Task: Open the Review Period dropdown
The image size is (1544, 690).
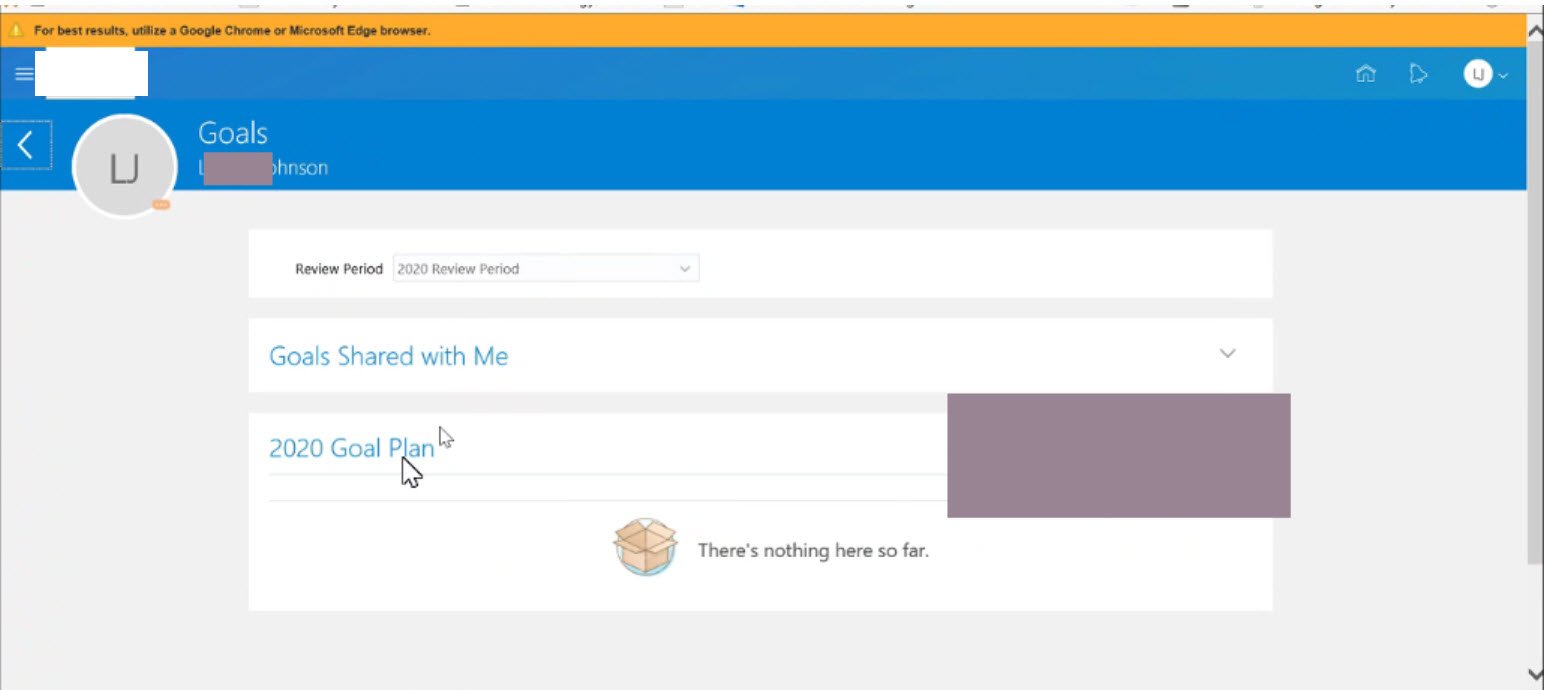Action: point(684,268)
